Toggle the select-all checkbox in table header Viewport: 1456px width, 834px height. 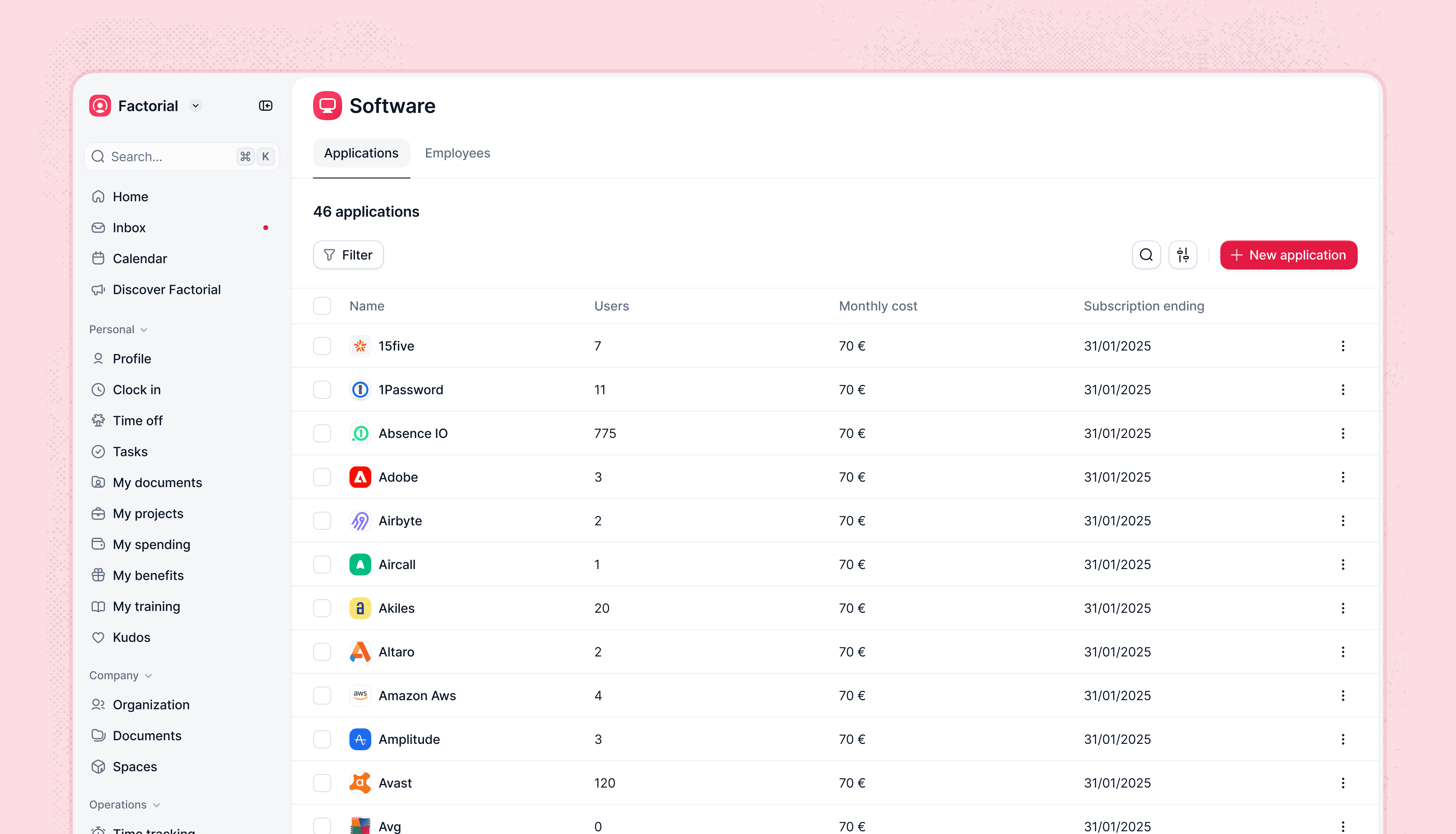click(322, 306)
